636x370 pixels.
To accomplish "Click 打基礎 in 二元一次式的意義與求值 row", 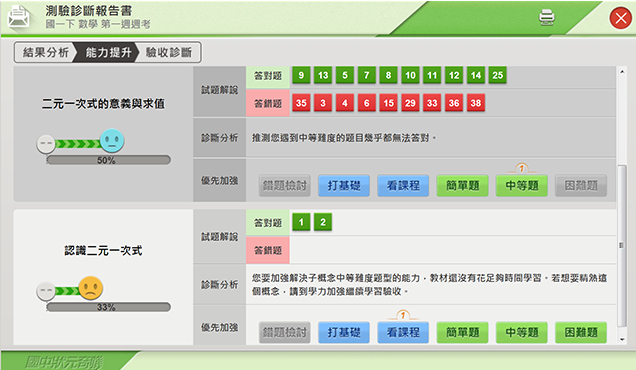I will tap(344, 186).
